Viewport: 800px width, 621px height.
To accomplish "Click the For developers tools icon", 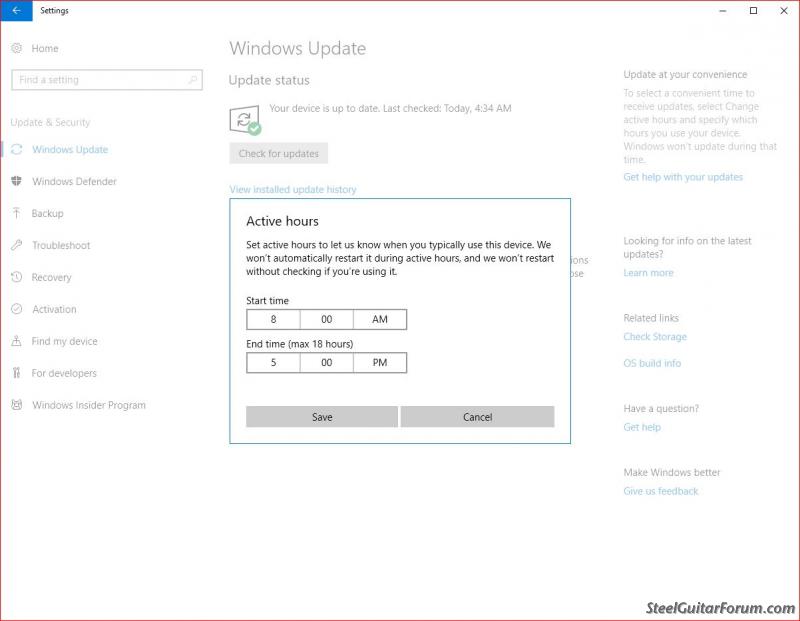I will coord(17,373).
